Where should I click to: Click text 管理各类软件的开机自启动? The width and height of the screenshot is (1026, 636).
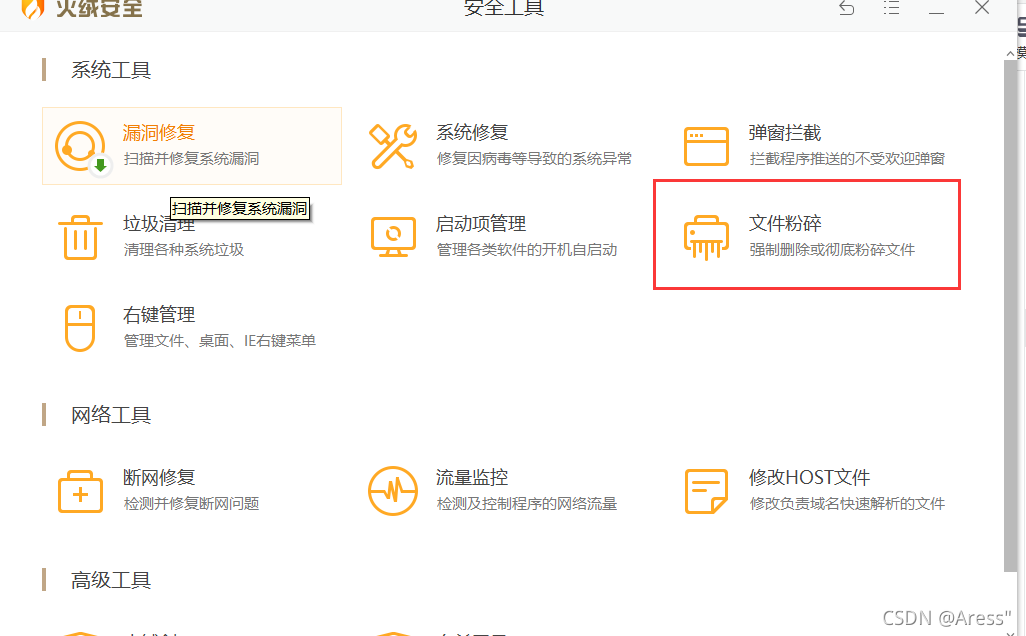point(526,250)
